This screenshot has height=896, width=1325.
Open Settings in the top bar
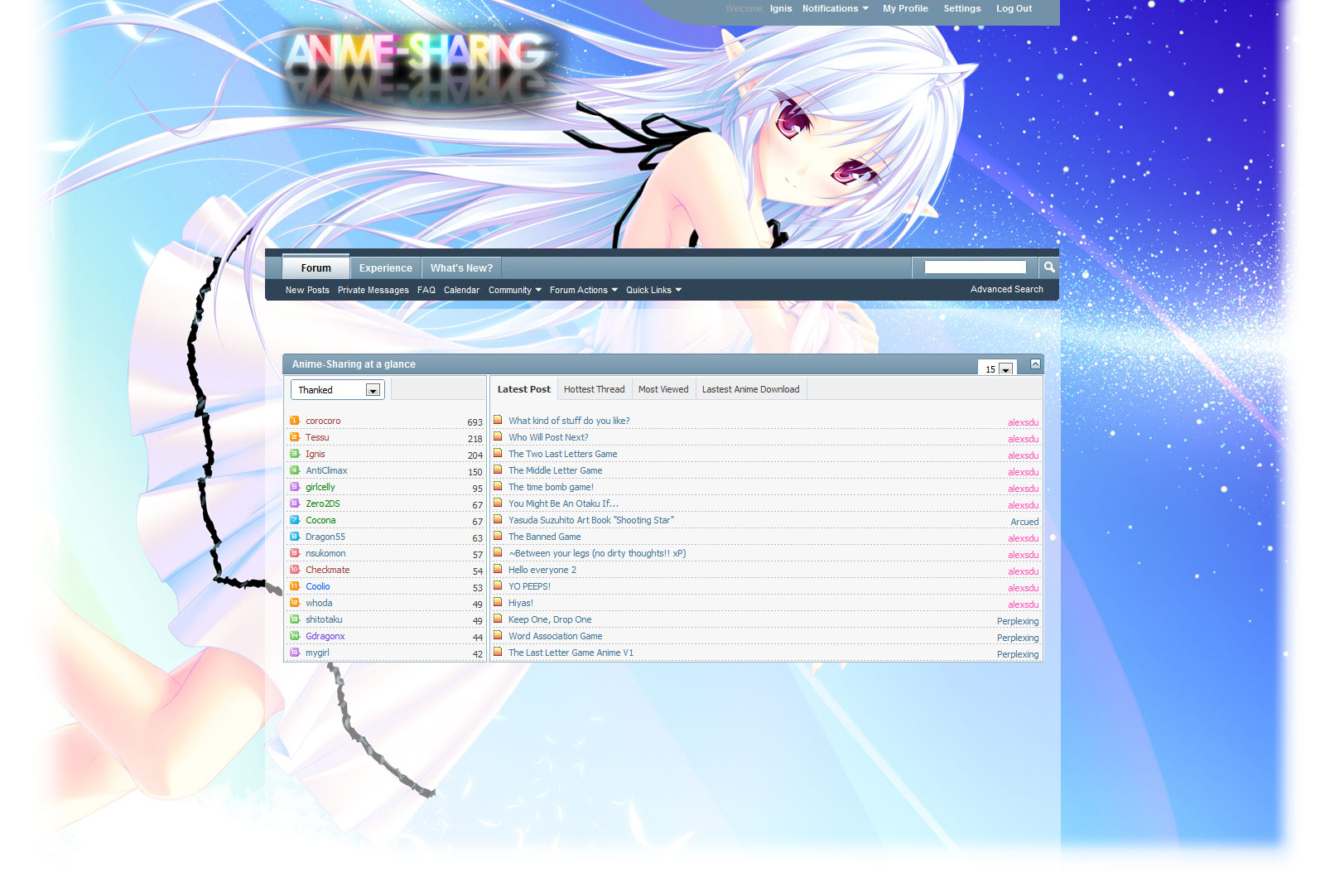click(x=961, y=8)
